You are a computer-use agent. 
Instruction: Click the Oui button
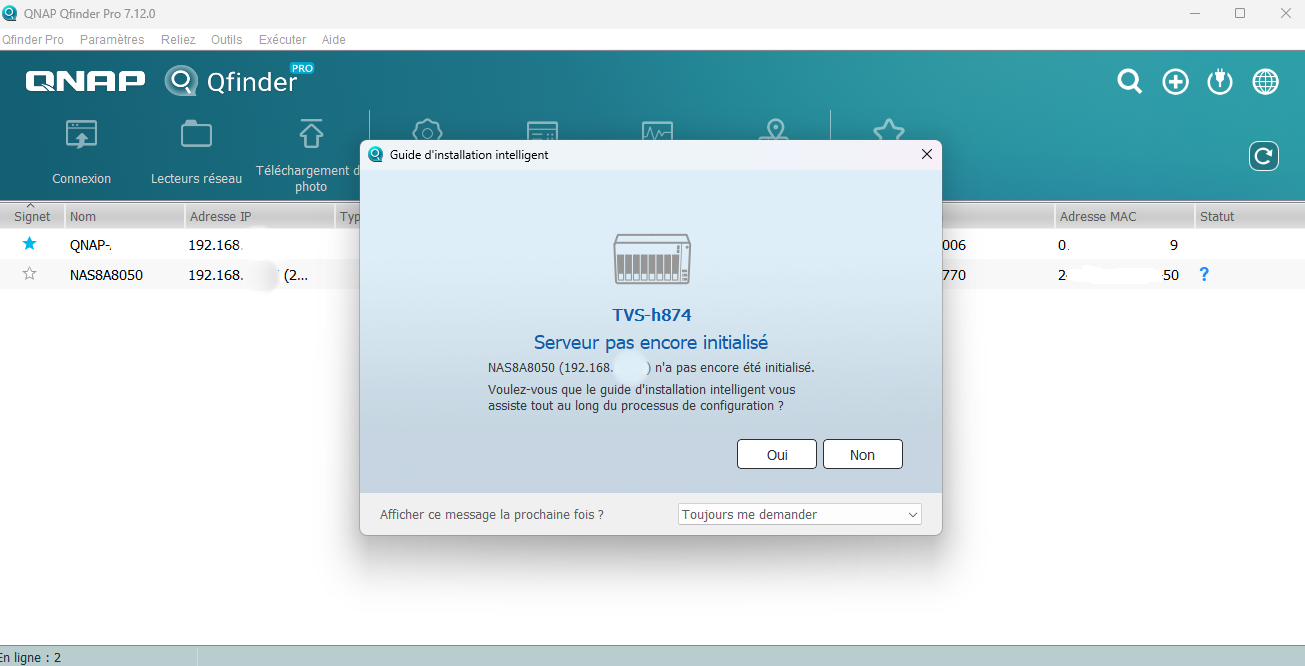tap(777, 454)
